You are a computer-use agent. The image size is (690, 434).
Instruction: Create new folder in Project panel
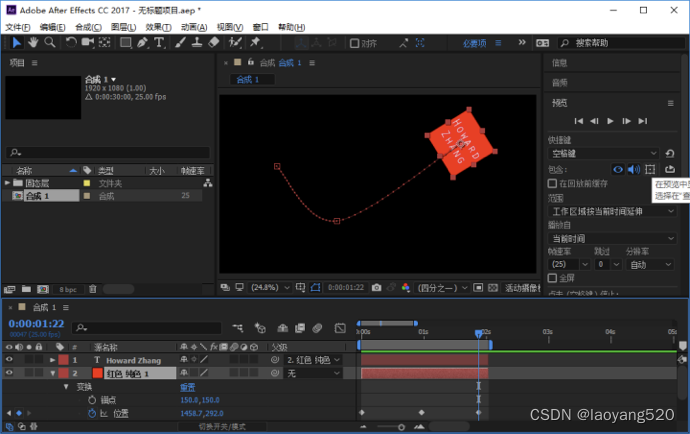pos(26,289)
